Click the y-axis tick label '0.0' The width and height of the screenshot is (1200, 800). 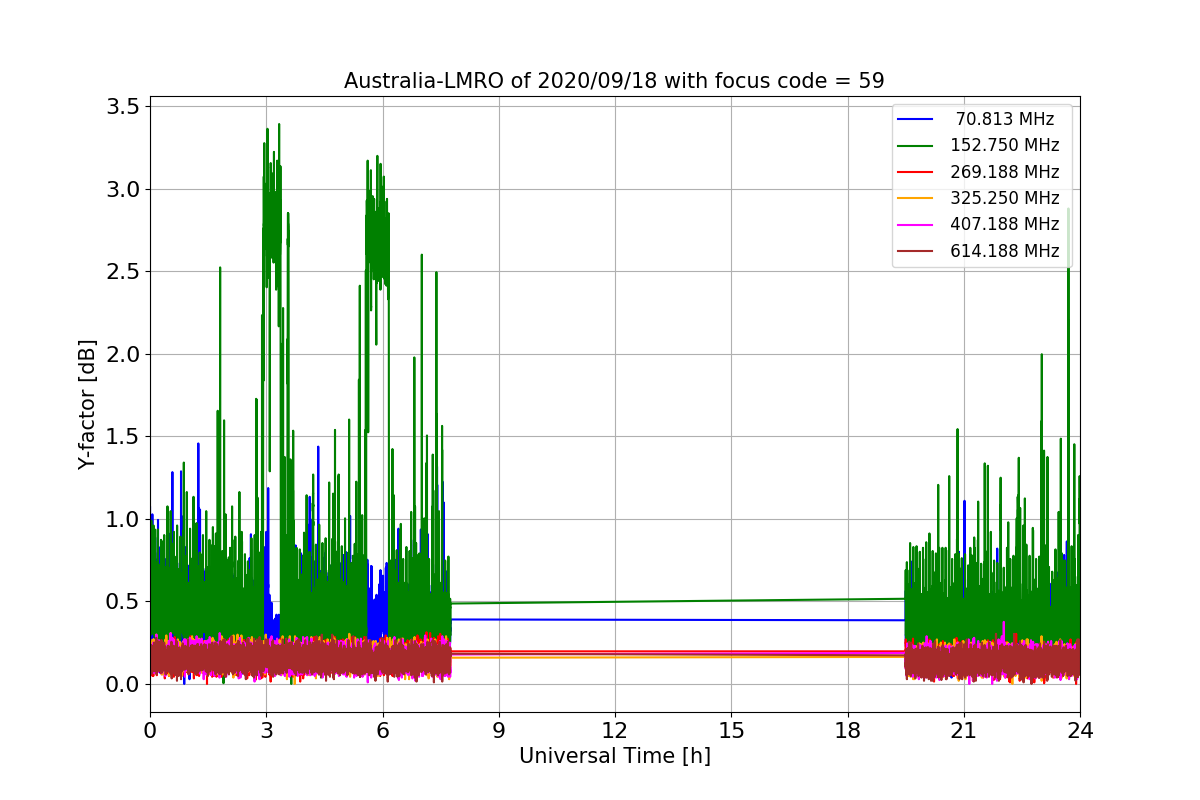click(x=124, y=684)
